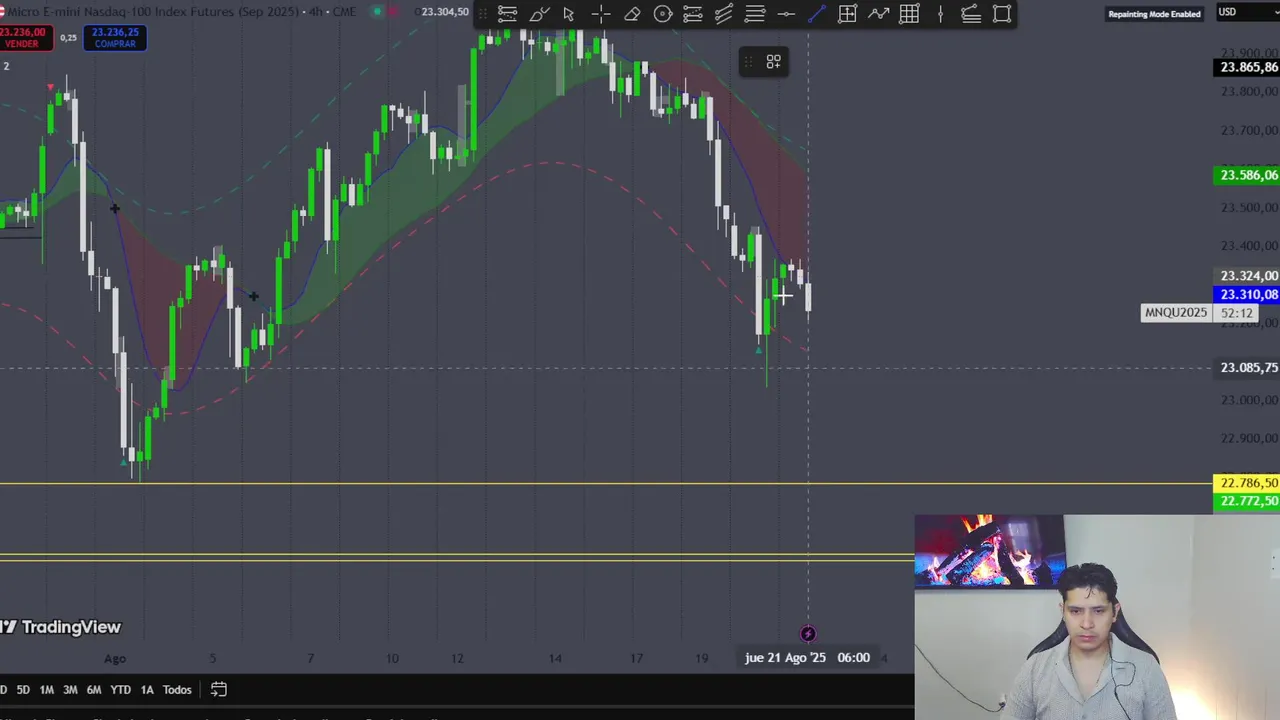
Task: Click the COMPRAR buy button
Action: [x=115, y=38]
